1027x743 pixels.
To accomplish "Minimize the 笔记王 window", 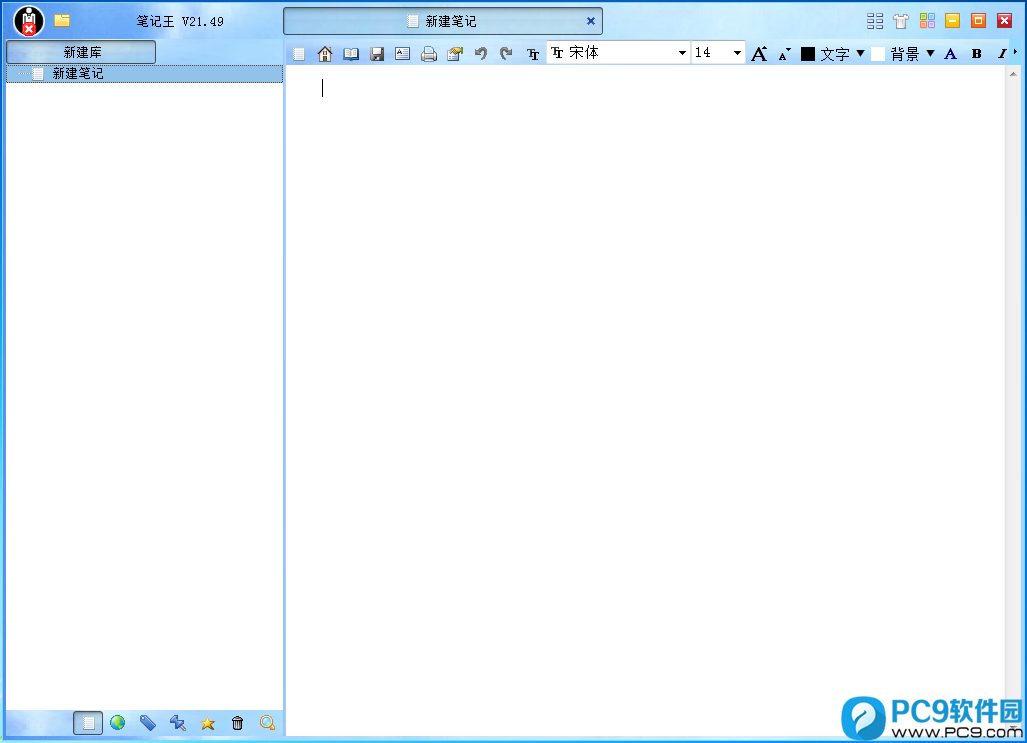I will coord(953,21).
